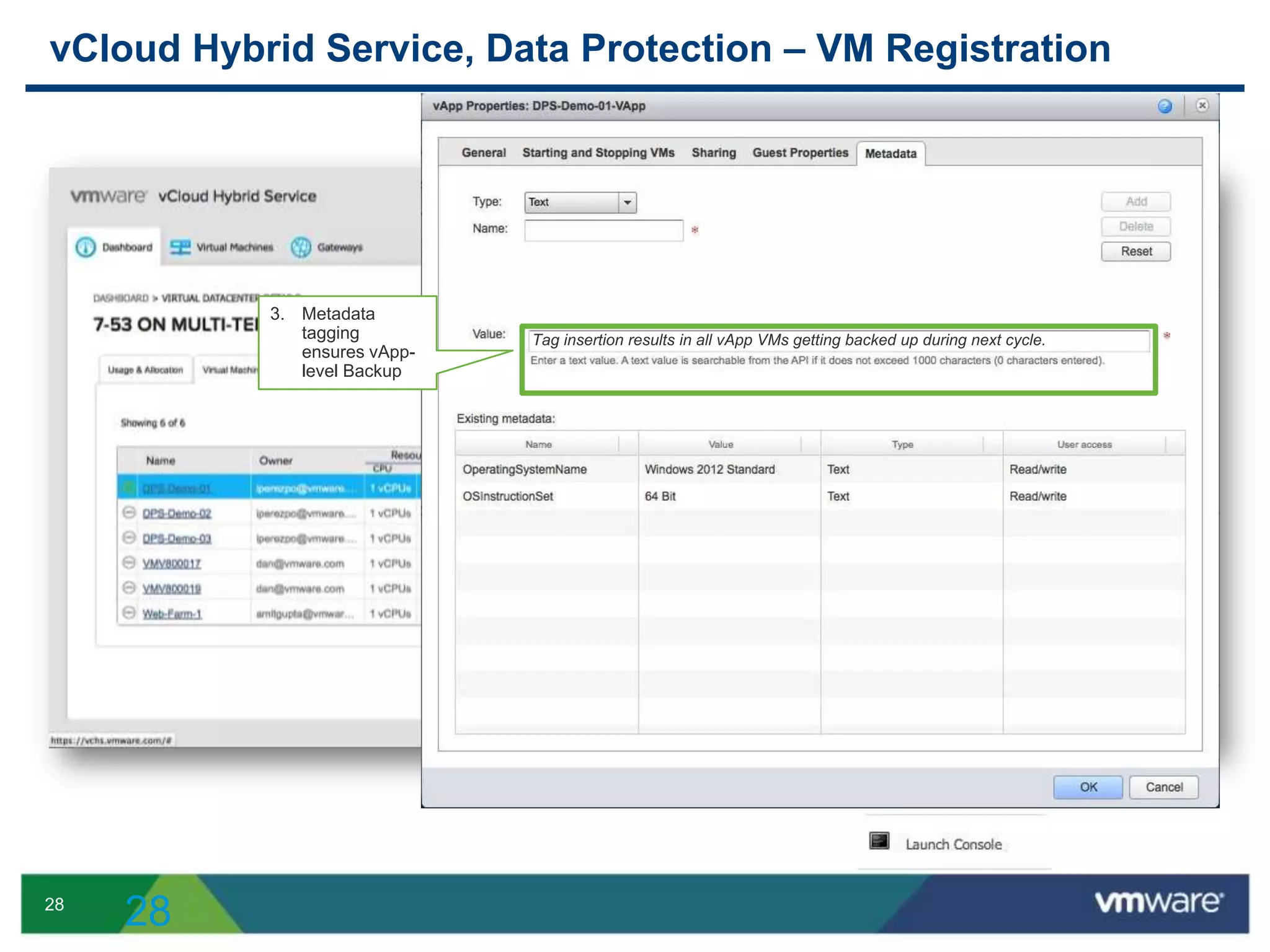Click the Launch Console monitor icon

879,841
